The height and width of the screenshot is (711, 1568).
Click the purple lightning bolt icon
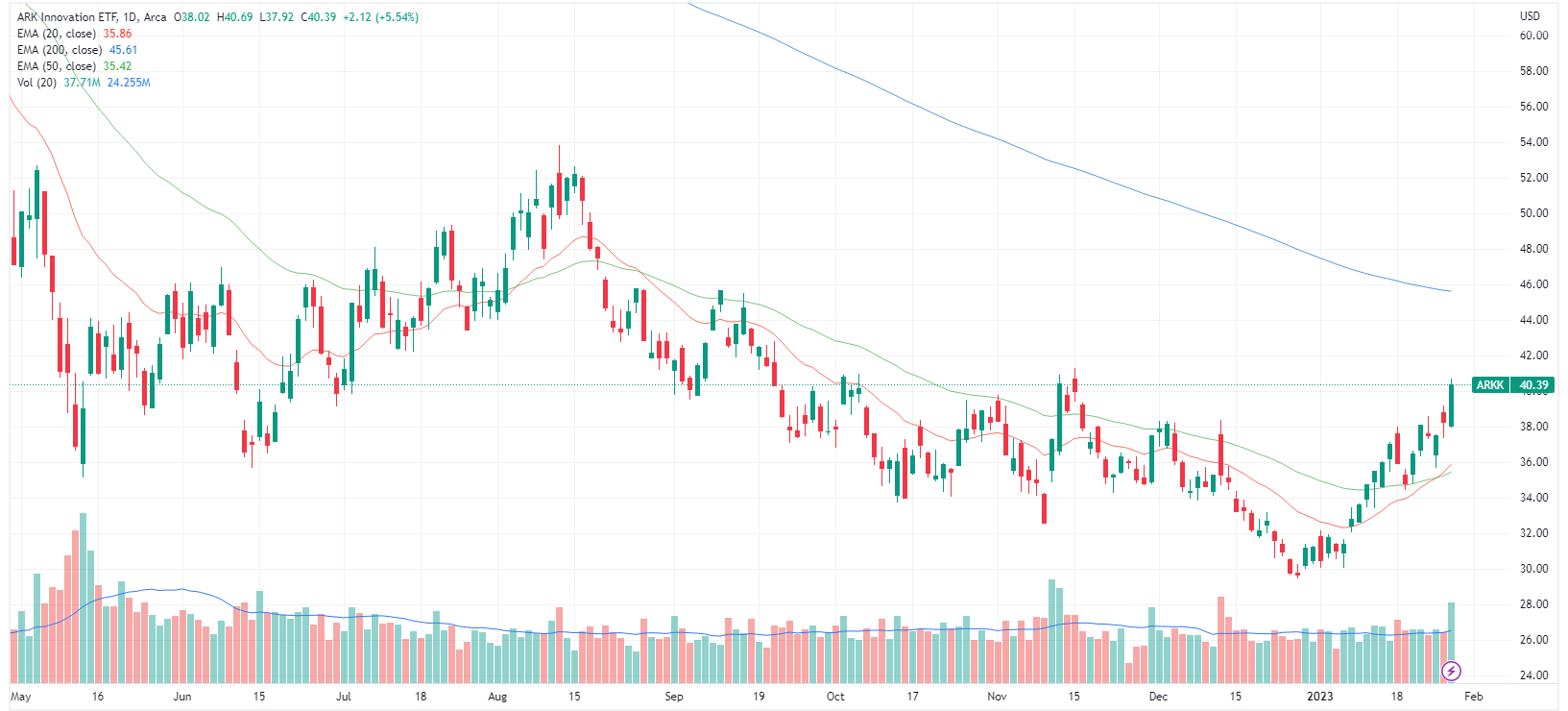[x=1451, y=670]
